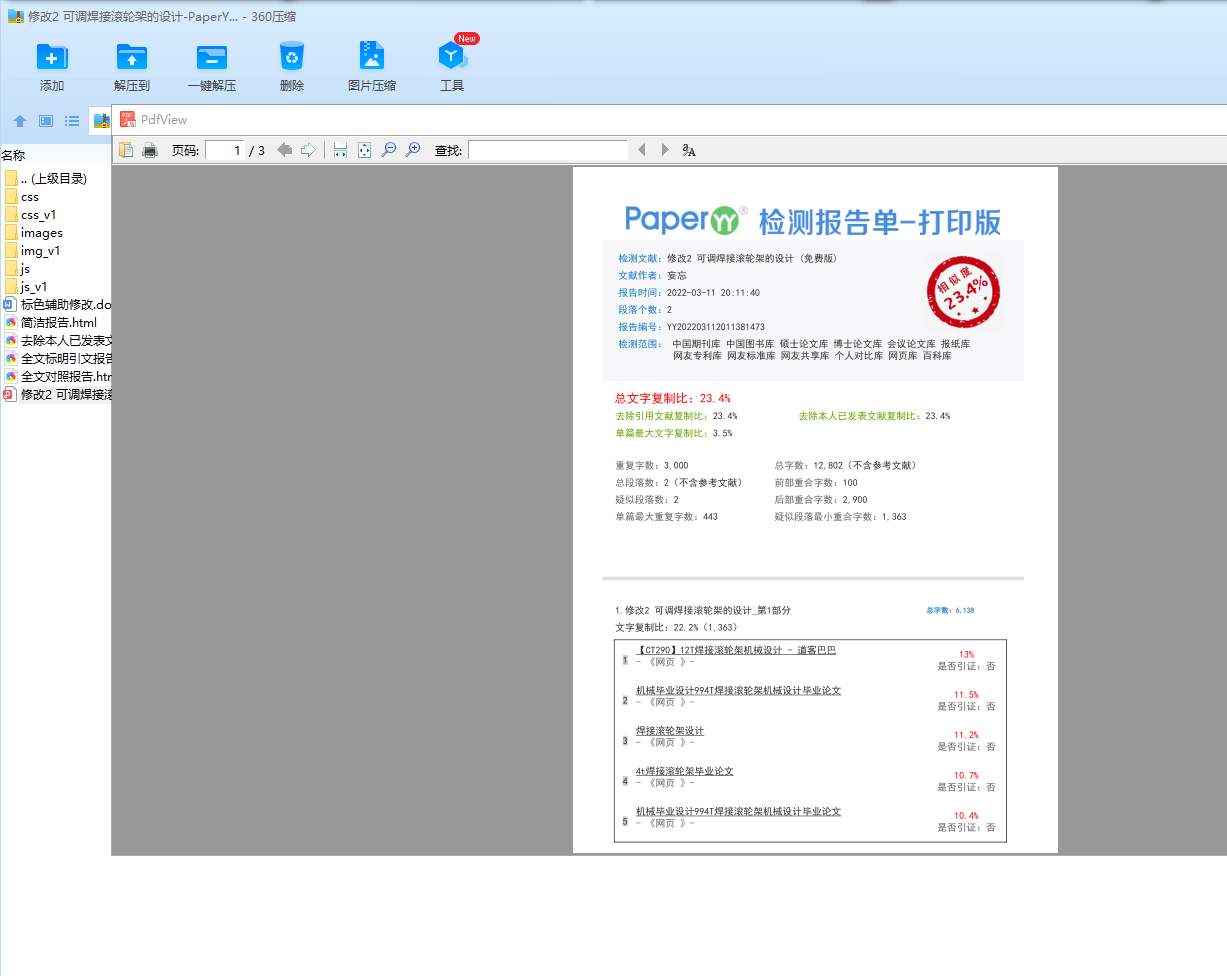Select the 标色辅助修改 Word document
The image size is (1227, 976).
click(x=57, y=305)
